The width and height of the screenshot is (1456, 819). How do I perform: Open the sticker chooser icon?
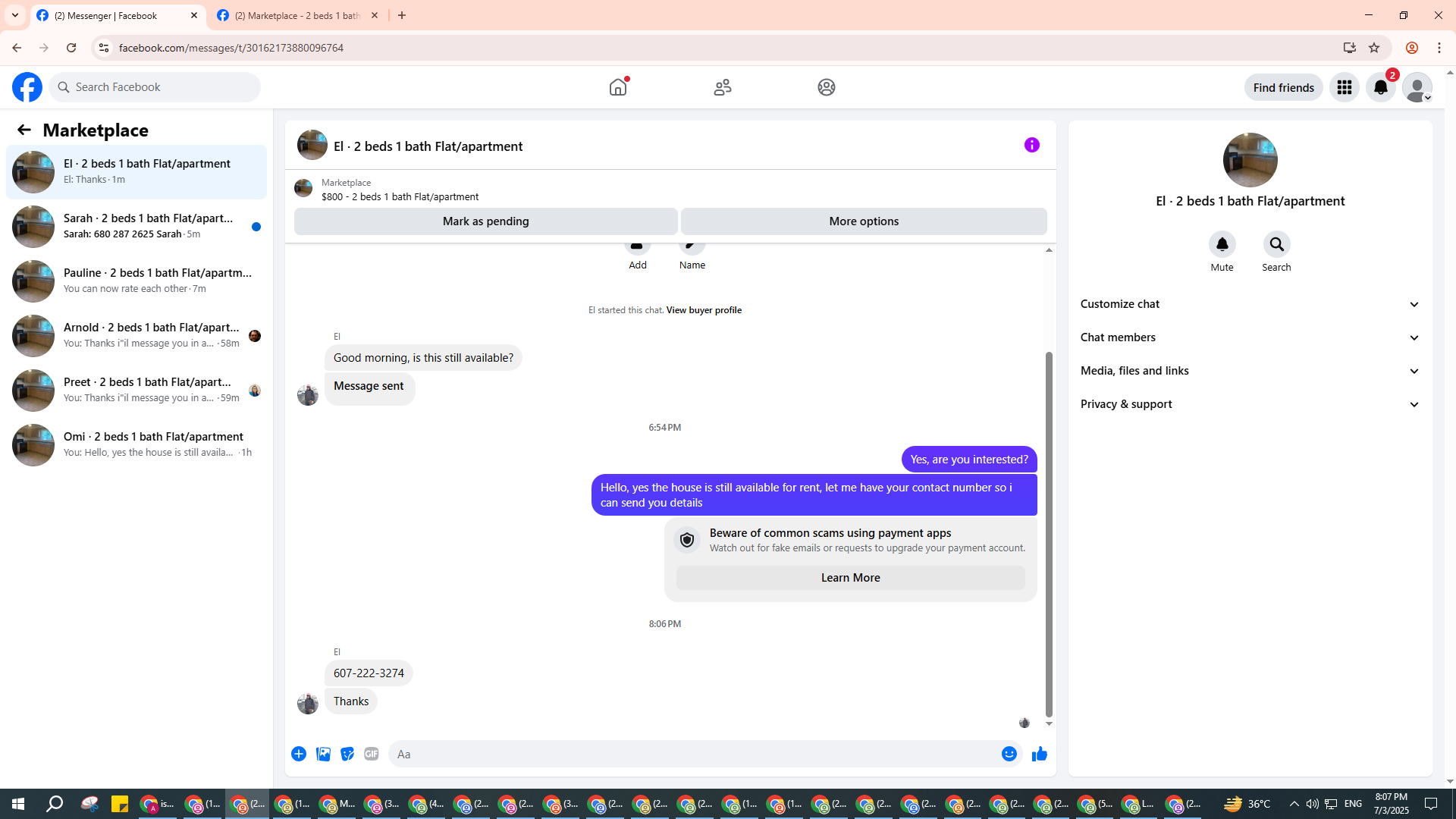[347, 754]
